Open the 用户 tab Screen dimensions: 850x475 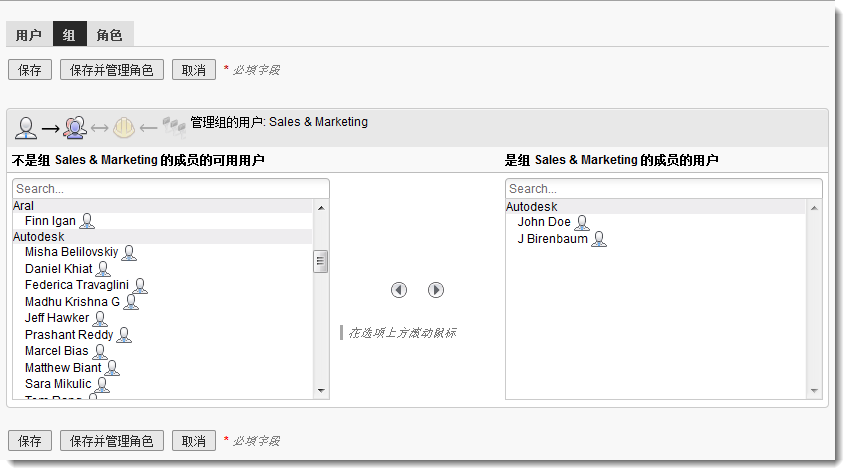(x=29, y=35)
